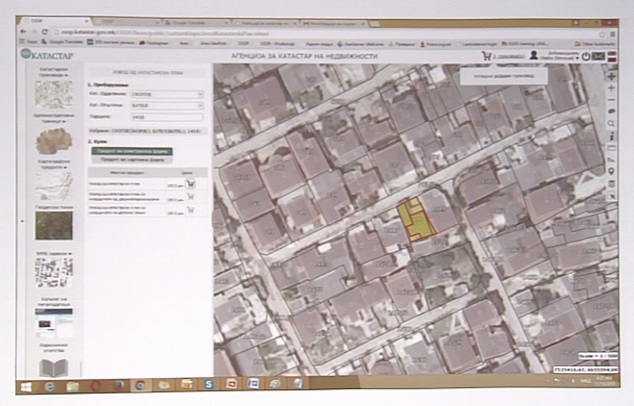Click the power log-out icon

(x=586, y=57)
